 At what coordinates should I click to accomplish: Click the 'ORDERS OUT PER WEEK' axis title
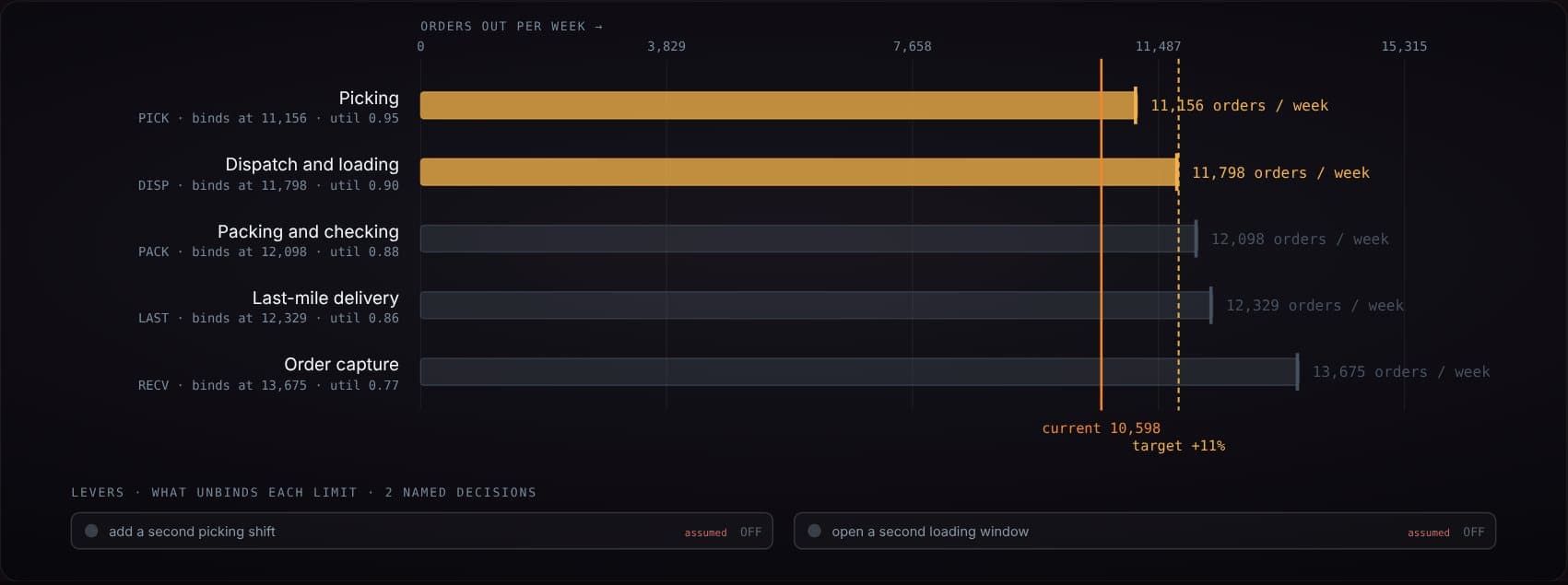(x=512, y=27)
